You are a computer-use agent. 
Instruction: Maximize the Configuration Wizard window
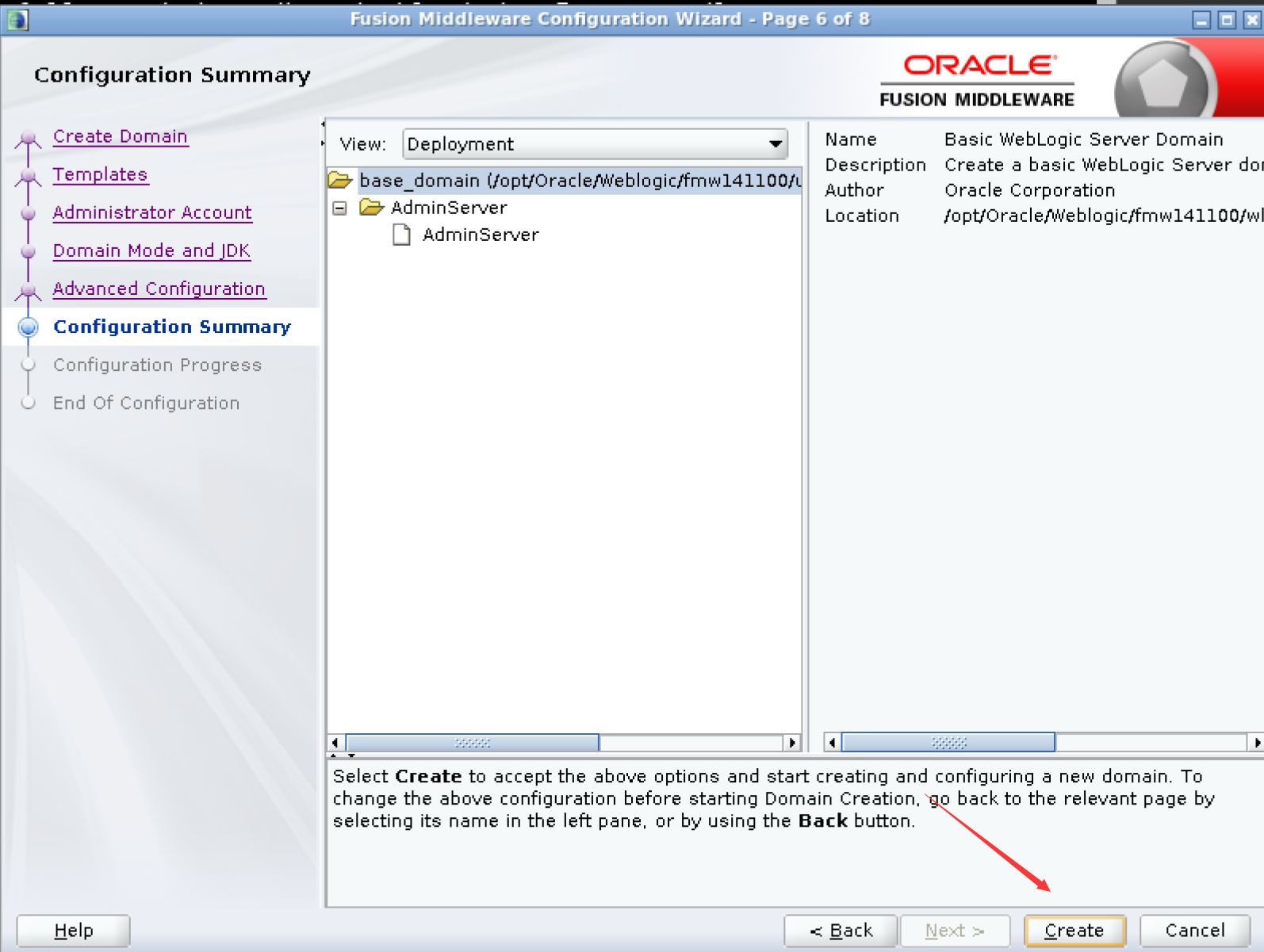1227,20
